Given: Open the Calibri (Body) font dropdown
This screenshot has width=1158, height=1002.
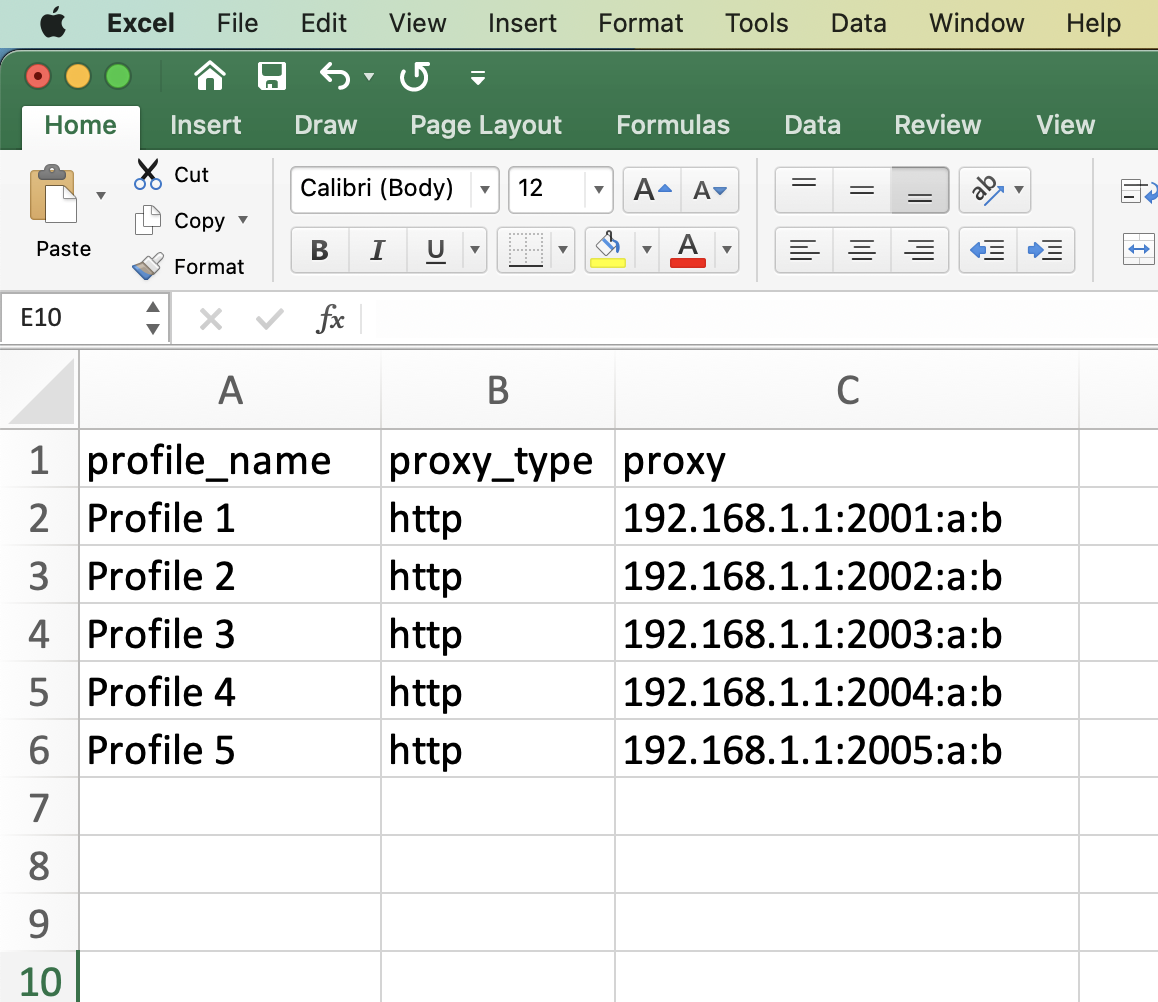Looking at the screenshot, I should tap(484, 190).
